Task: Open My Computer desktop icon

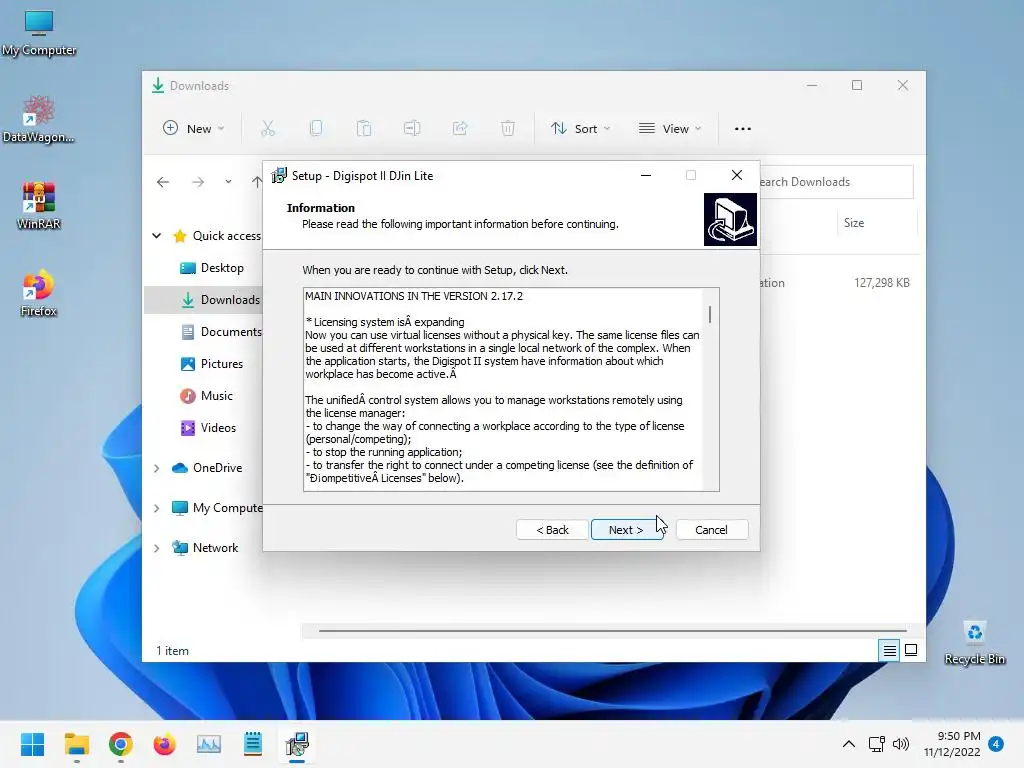Action: click(39, 33)
